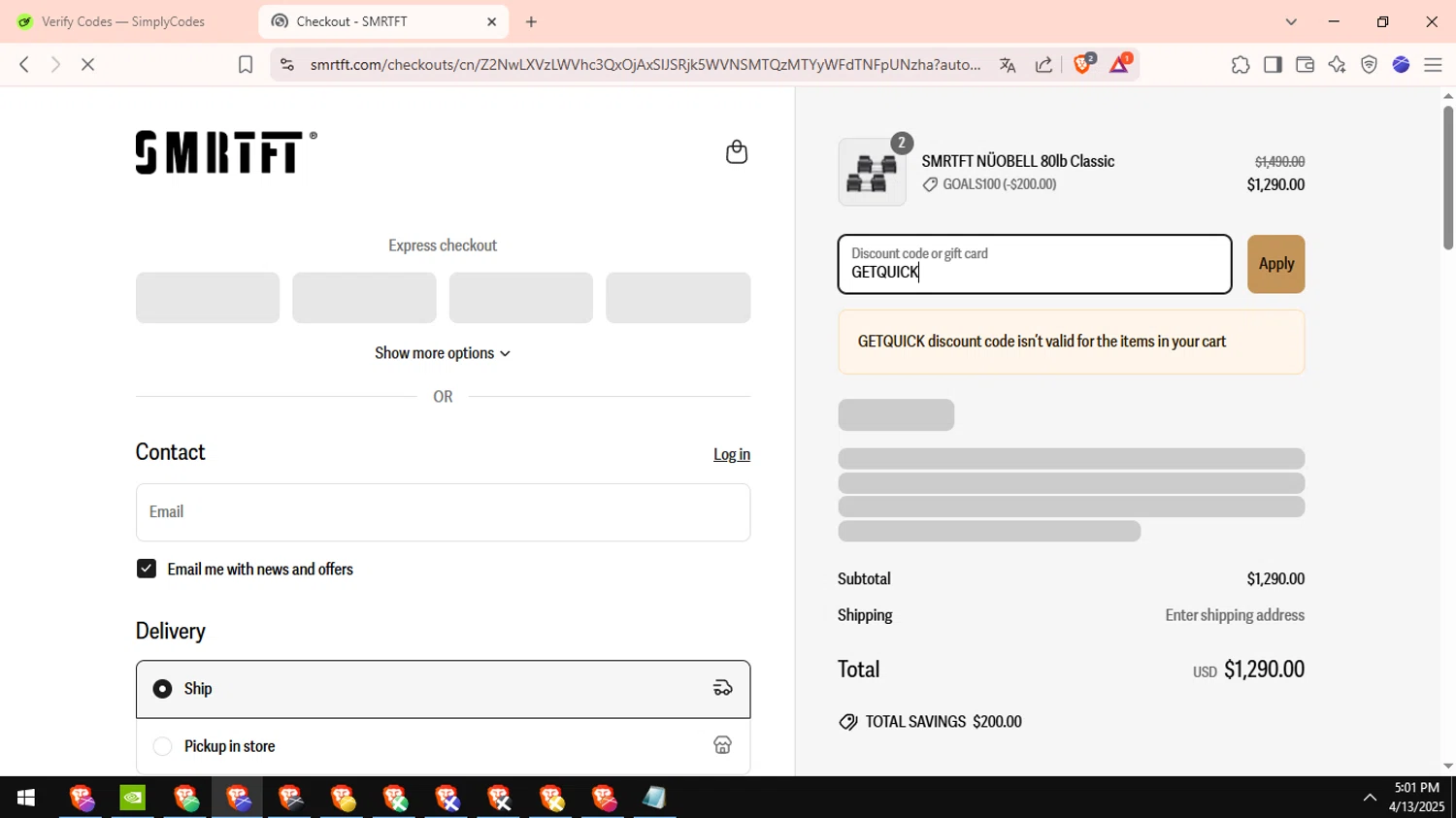View site information icon in address bar
The image size is (1456, 818).
click(x=286, y=65)
